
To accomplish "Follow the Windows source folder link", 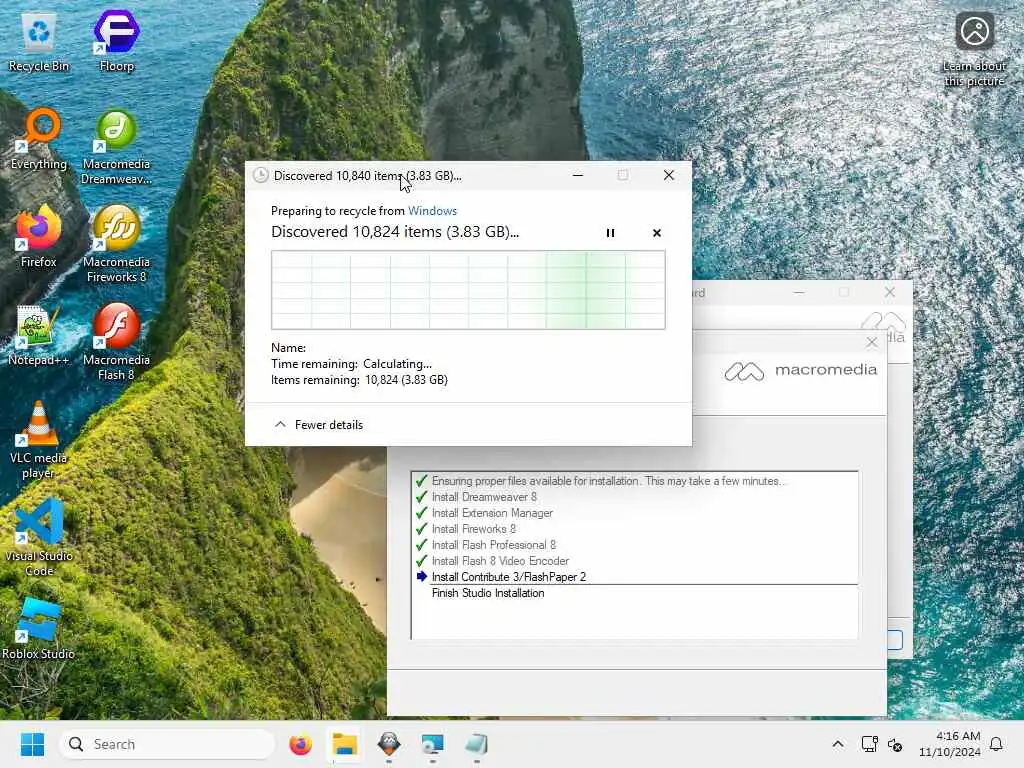I will (x=432, y=211).
